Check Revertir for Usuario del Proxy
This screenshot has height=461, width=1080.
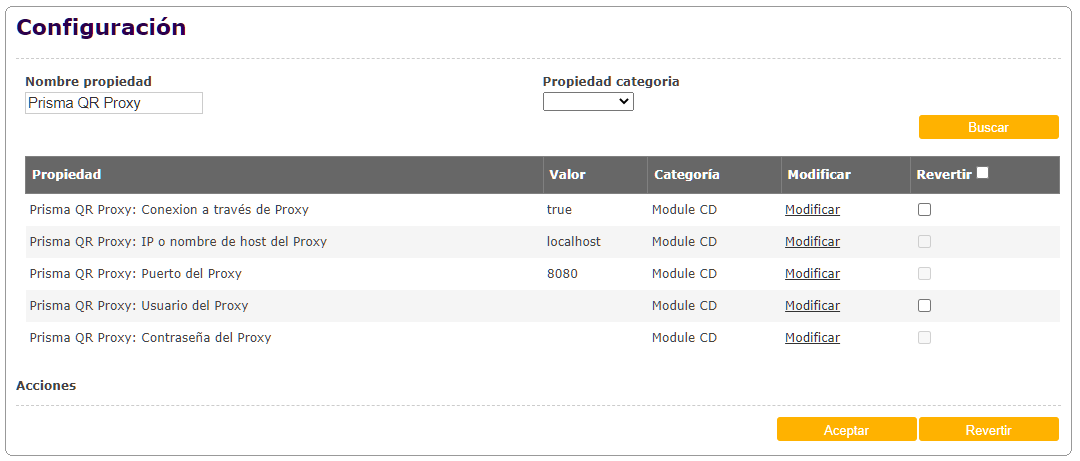coord(925,306)
